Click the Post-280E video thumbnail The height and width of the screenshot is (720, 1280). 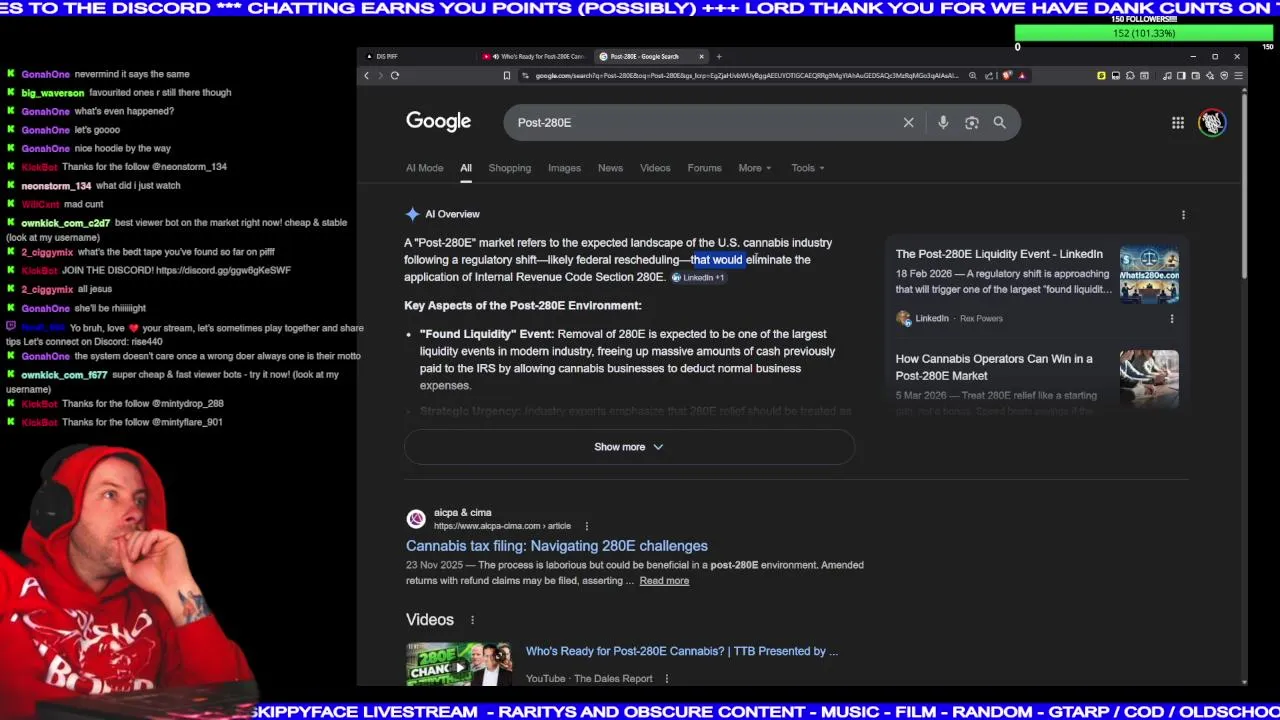(459, 665)
